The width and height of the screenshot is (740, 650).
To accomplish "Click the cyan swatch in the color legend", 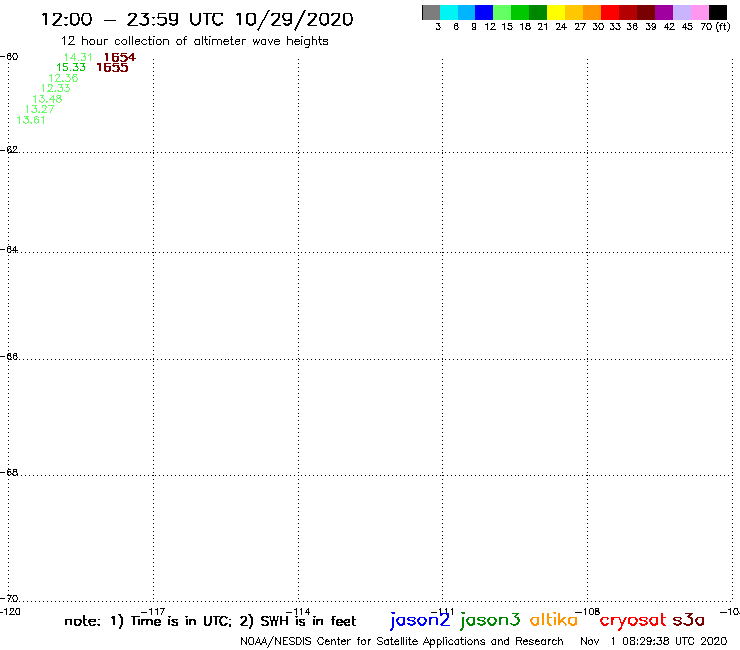I will [x=449, y=12].
